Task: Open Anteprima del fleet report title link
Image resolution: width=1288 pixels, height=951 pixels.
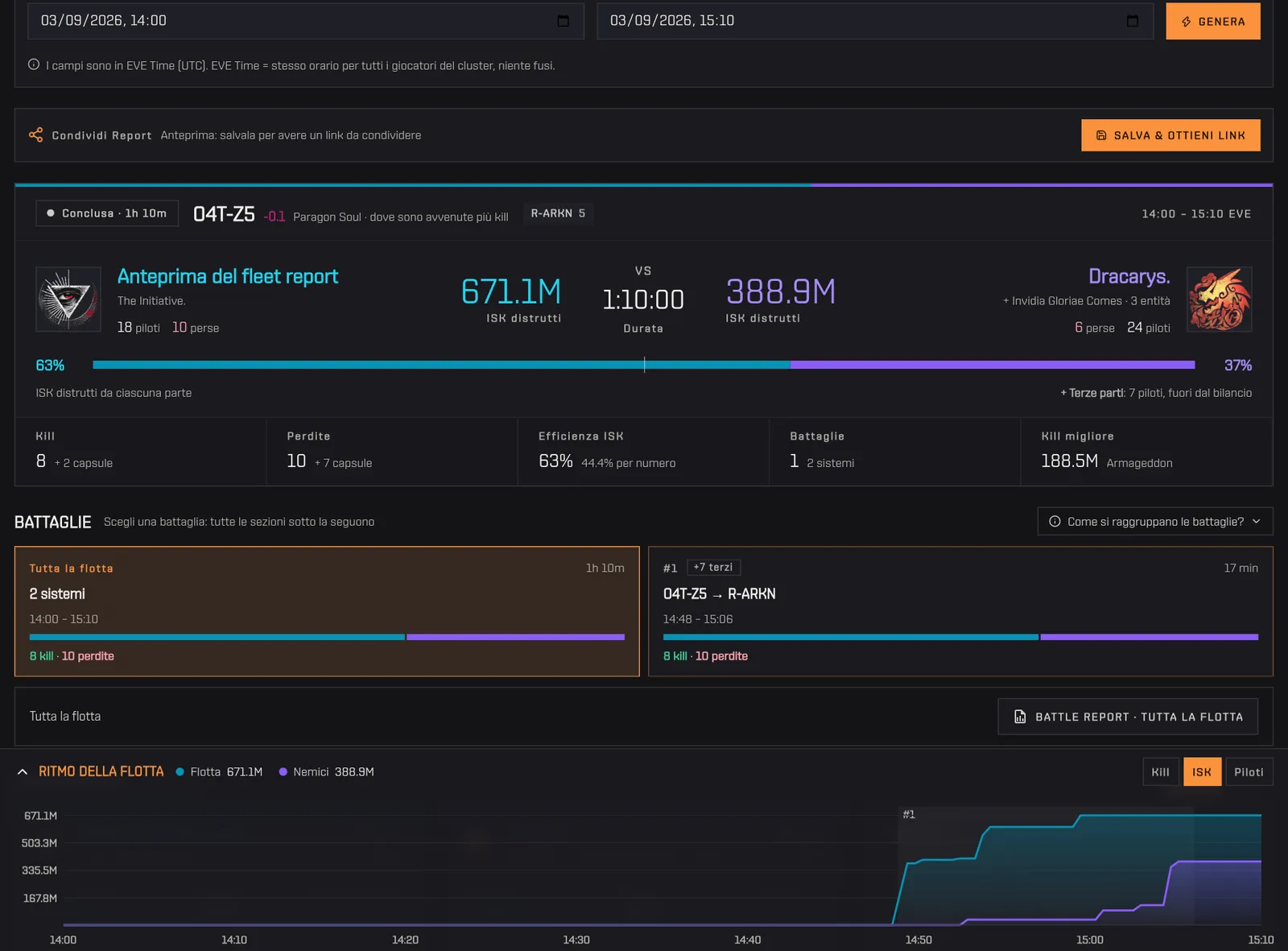Action: click(x=228, y=276)
